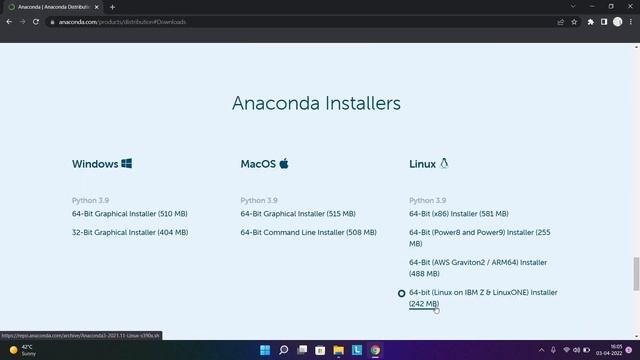Toggle the browser side panel
Screen dimensions: 640x360
coord(604,22)
